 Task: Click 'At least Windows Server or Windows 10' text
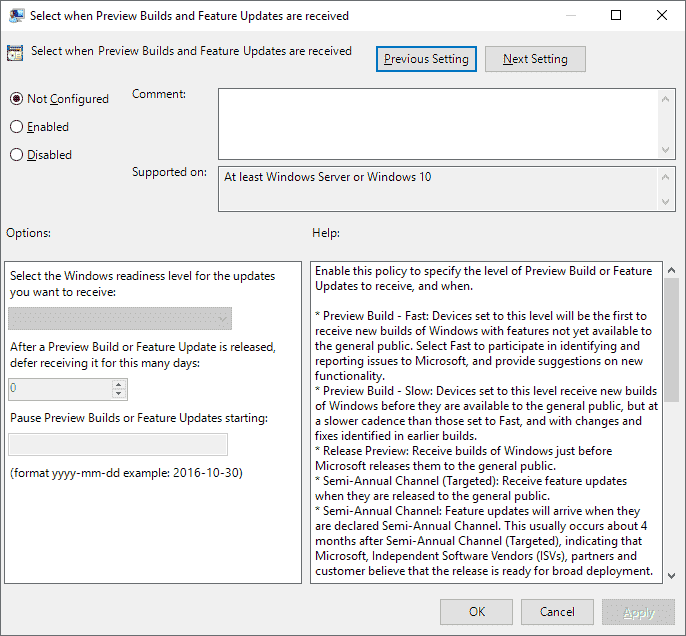[328, 177]
